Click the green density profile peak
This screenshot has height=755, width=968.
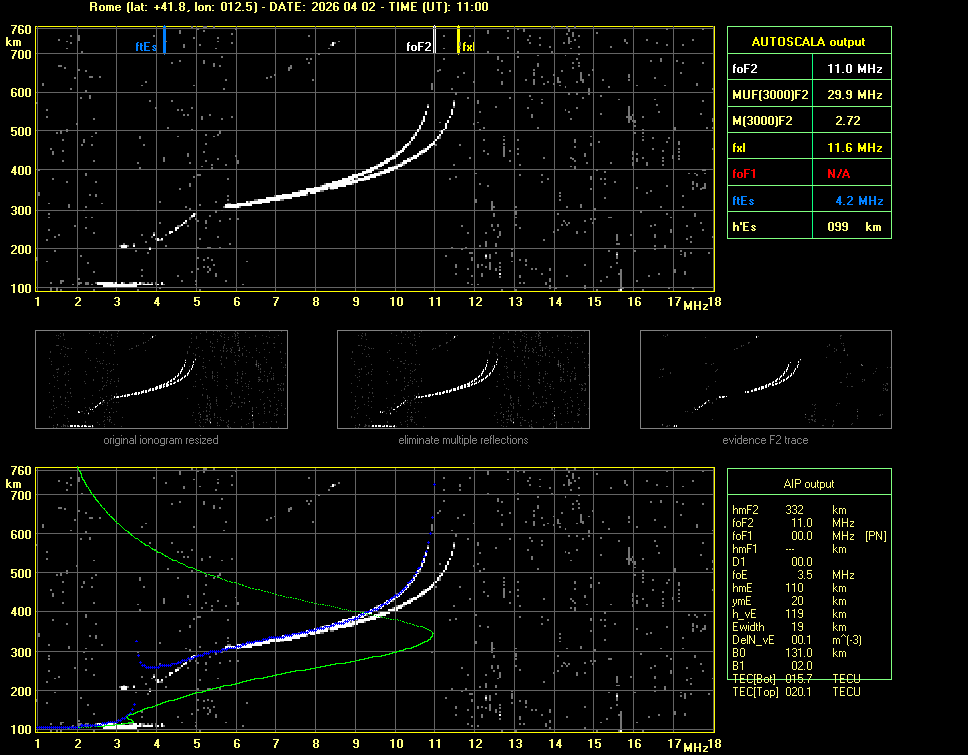(432, 634)
